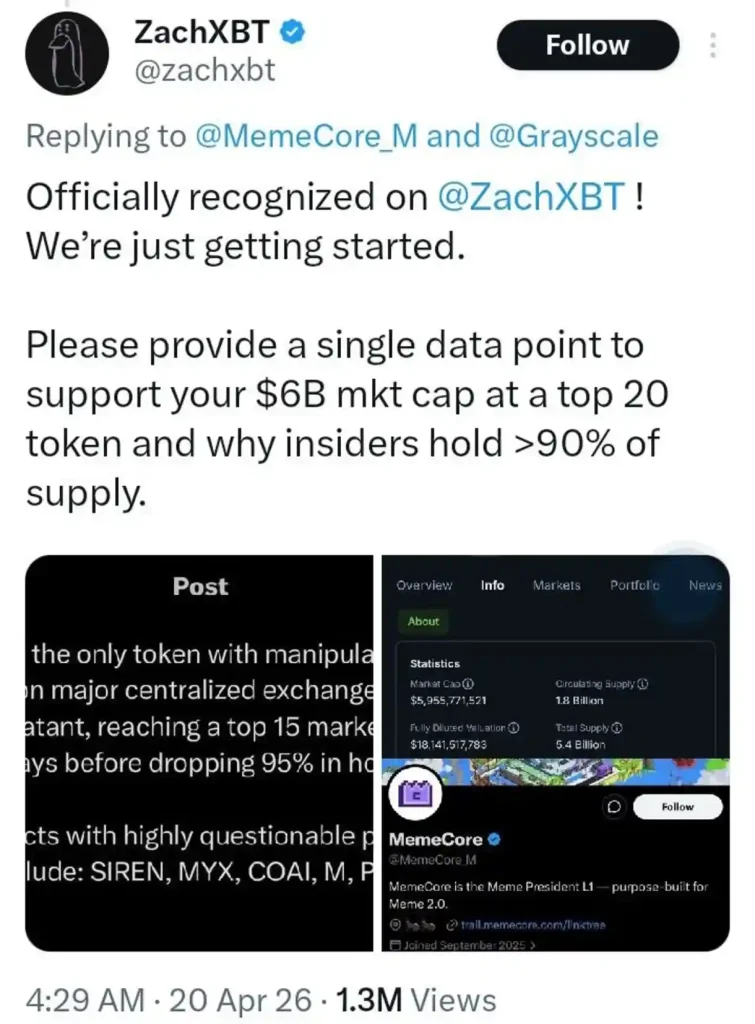This screenshot has width=755, height=1024.
Task: Click the Circulating Supply info icon
Action: click(x=642, y=684)
